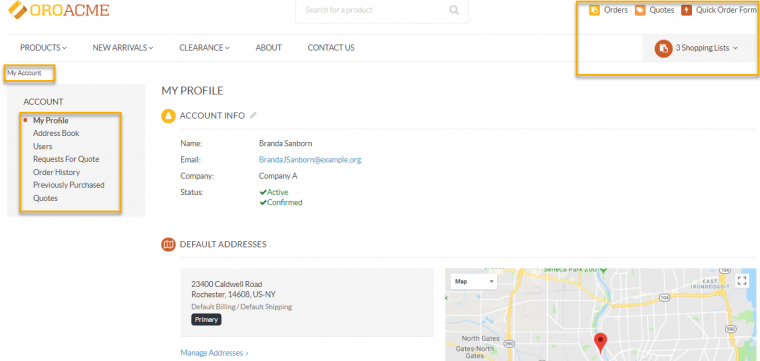Viewport: 760px width, 361px height.
Task: Click the My Profile page heading
Action: (x=192, y=91)
